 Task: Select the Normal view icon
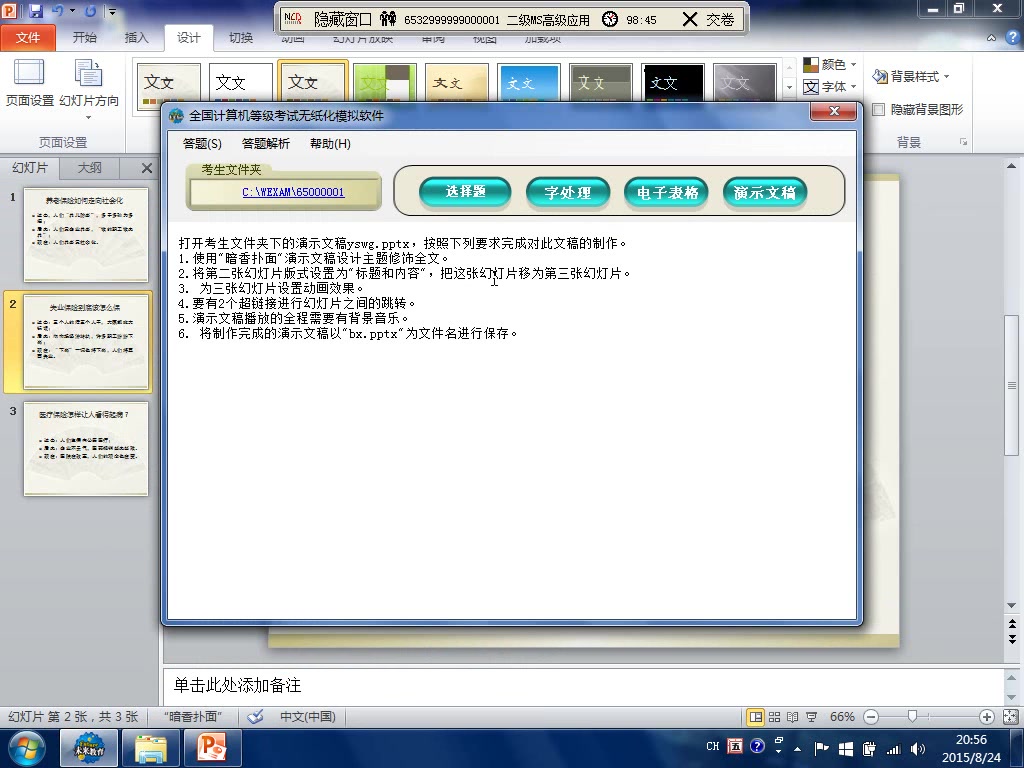click(x=755, y=716)
